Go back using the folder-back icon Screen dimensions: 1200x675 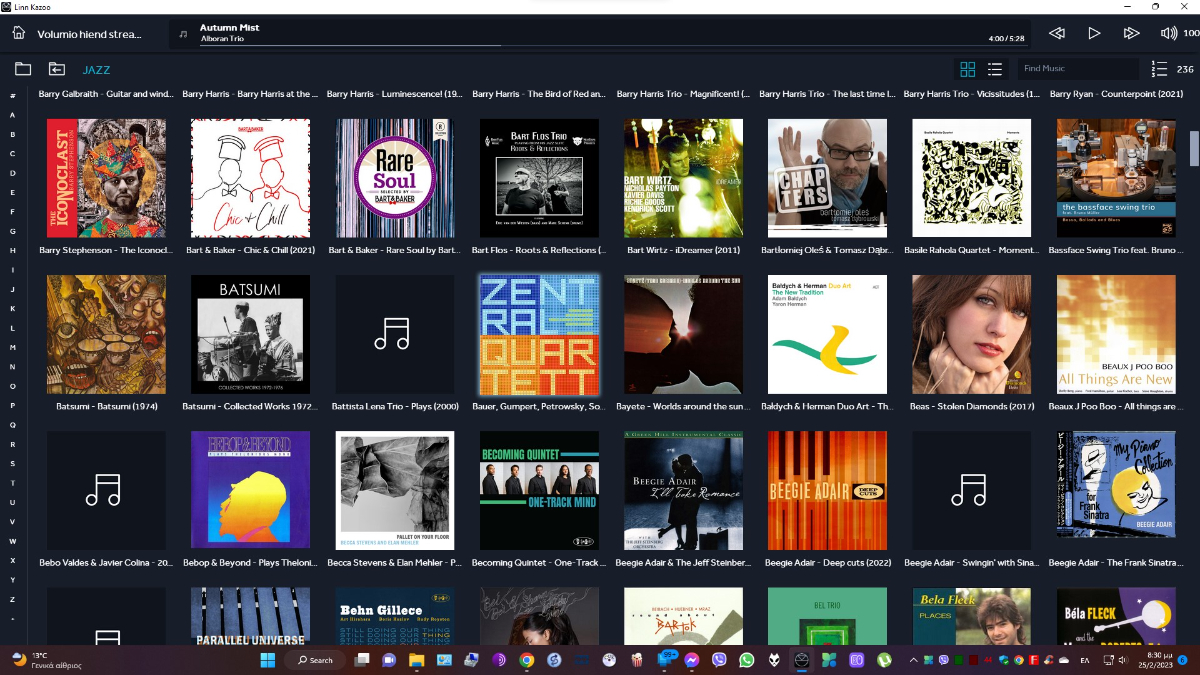coord(57,69)
